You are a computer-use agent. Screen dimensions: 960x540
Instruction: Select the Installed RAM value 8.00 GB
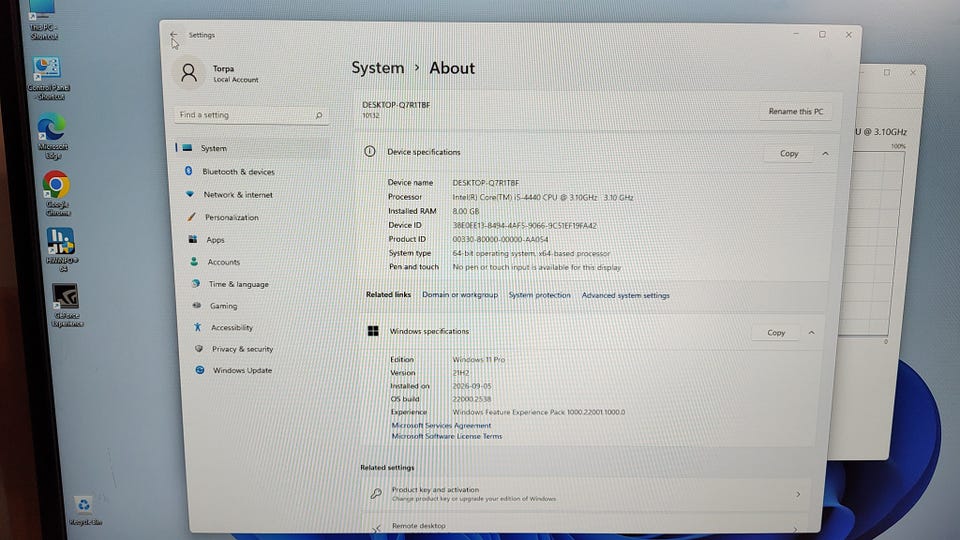[x=465, y=211]
